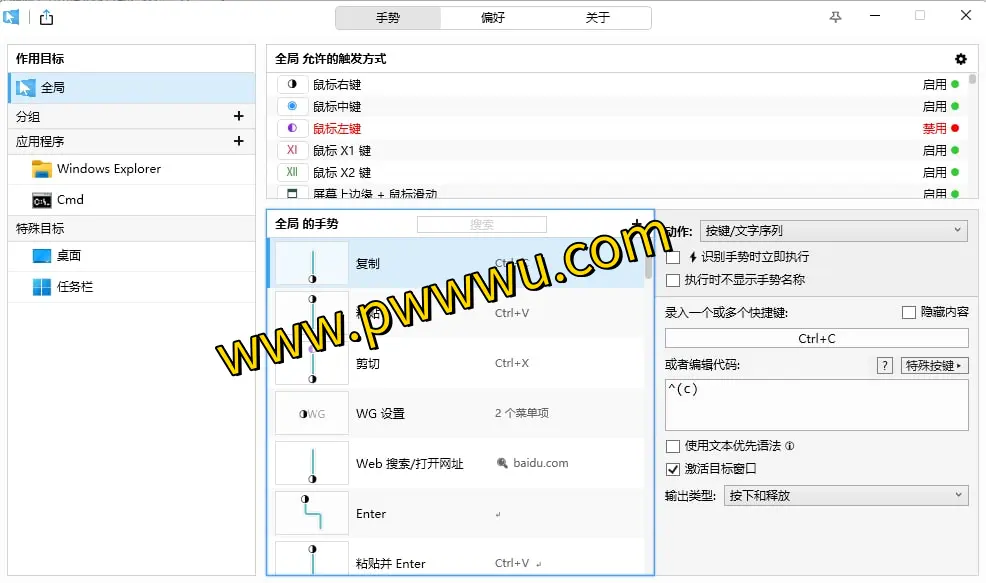
Task: Open the code syntax help "?" button
Action: pyautogui.click(x=884, y=365)
